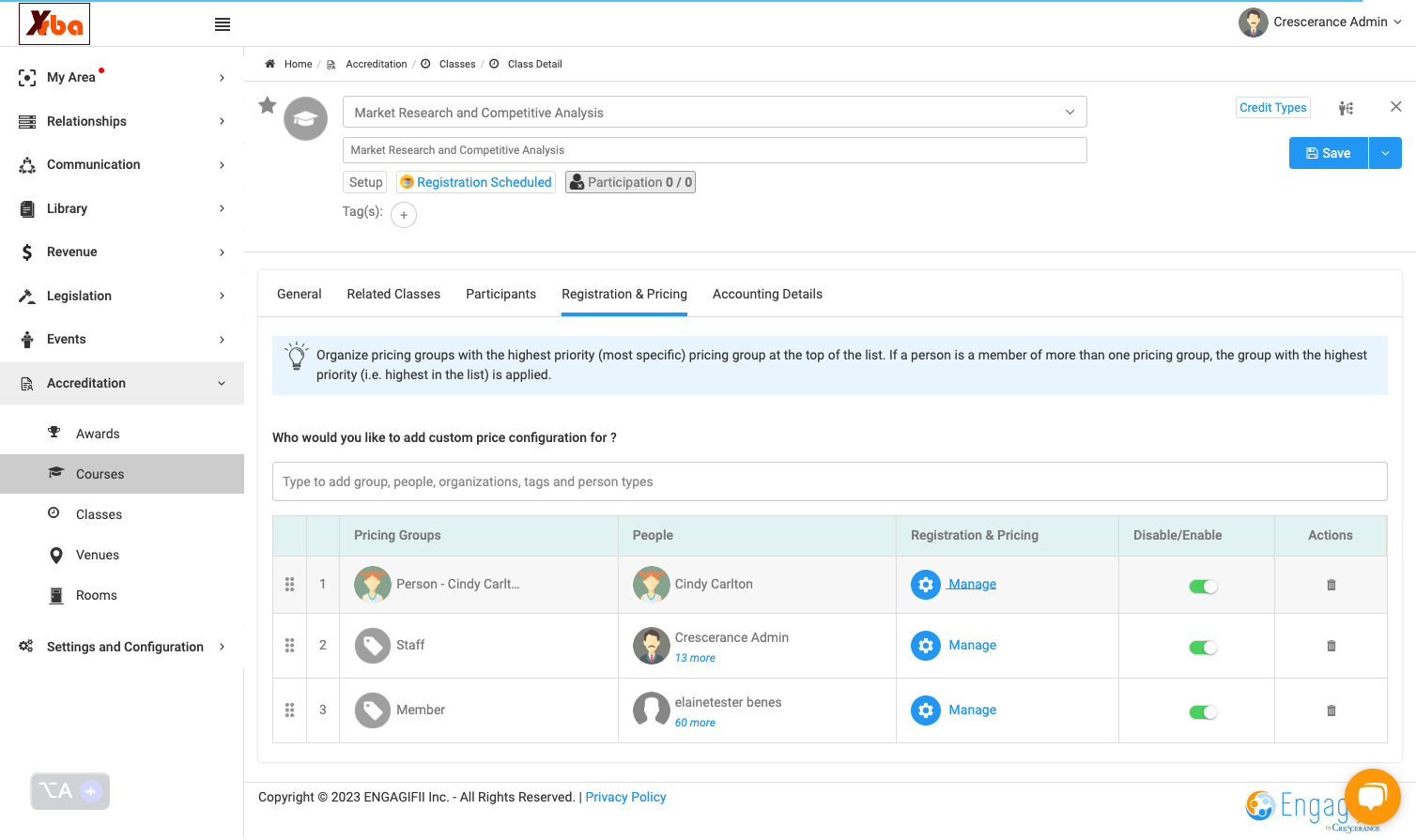Click Registration Scheduled status button
The height and width of the screenshot is (840, 1416).
[476, 182]
